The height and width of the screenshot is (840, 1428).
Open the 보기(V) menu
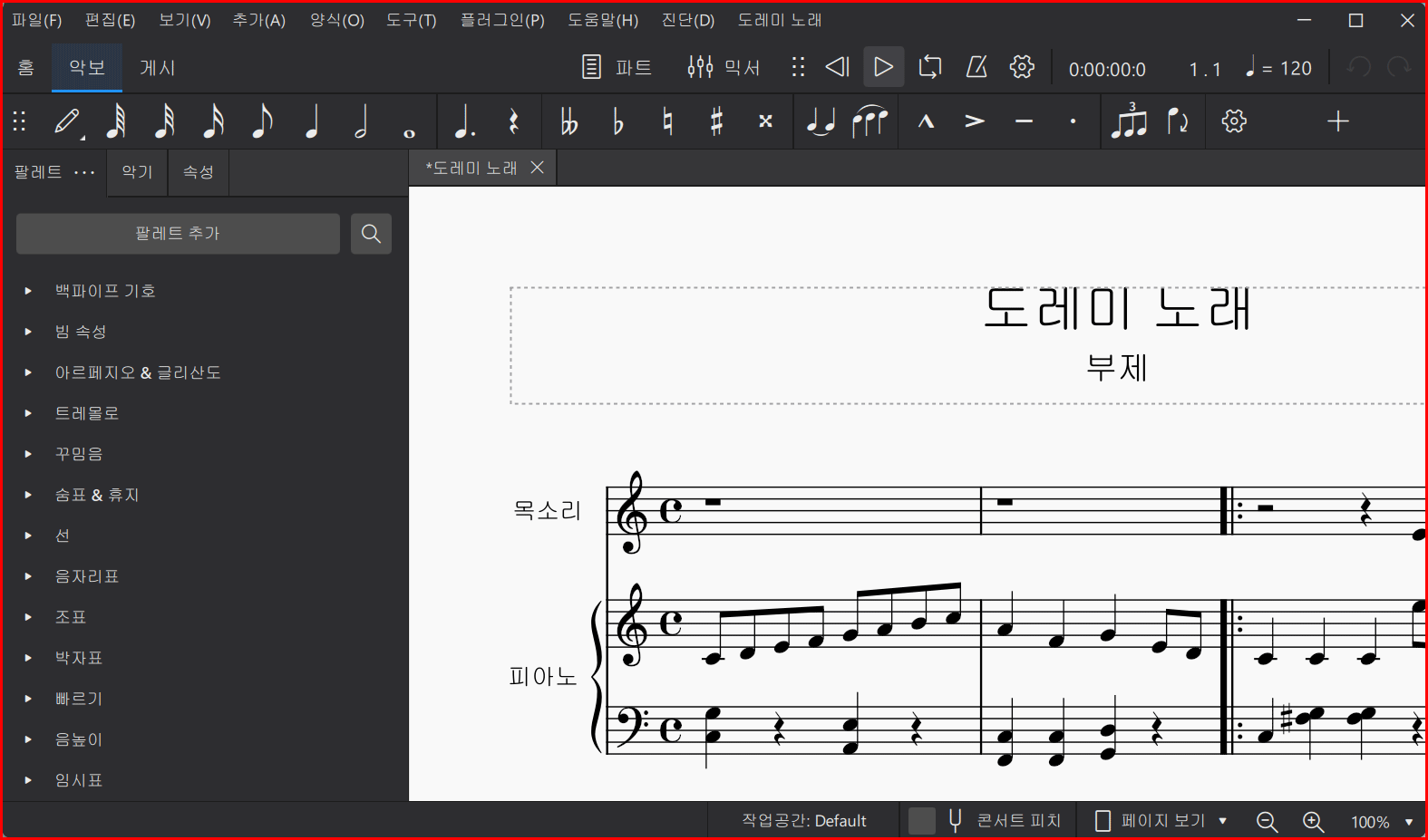pos(185,20)
